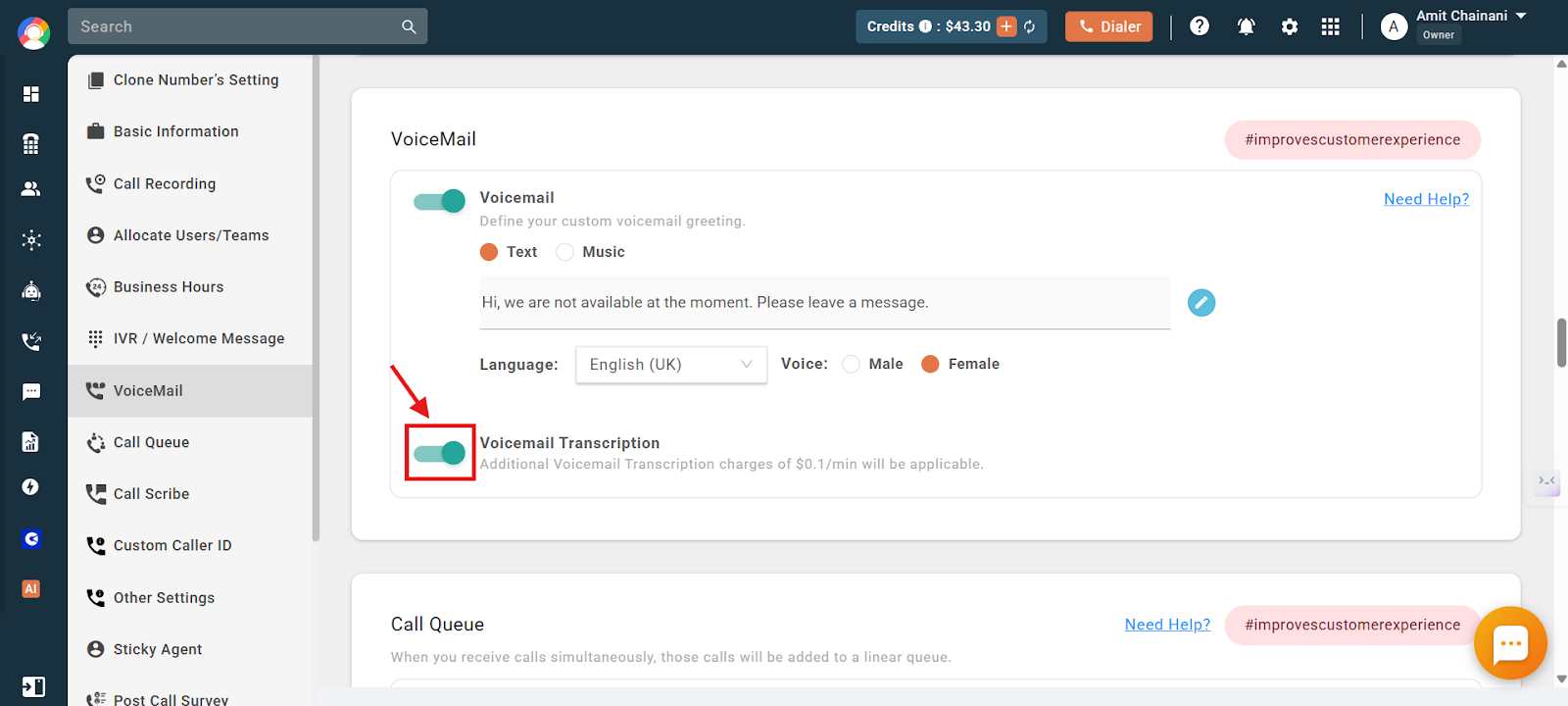Go to Clone Number's Setting
1568x706 pixels.
(x=190, y=80)
